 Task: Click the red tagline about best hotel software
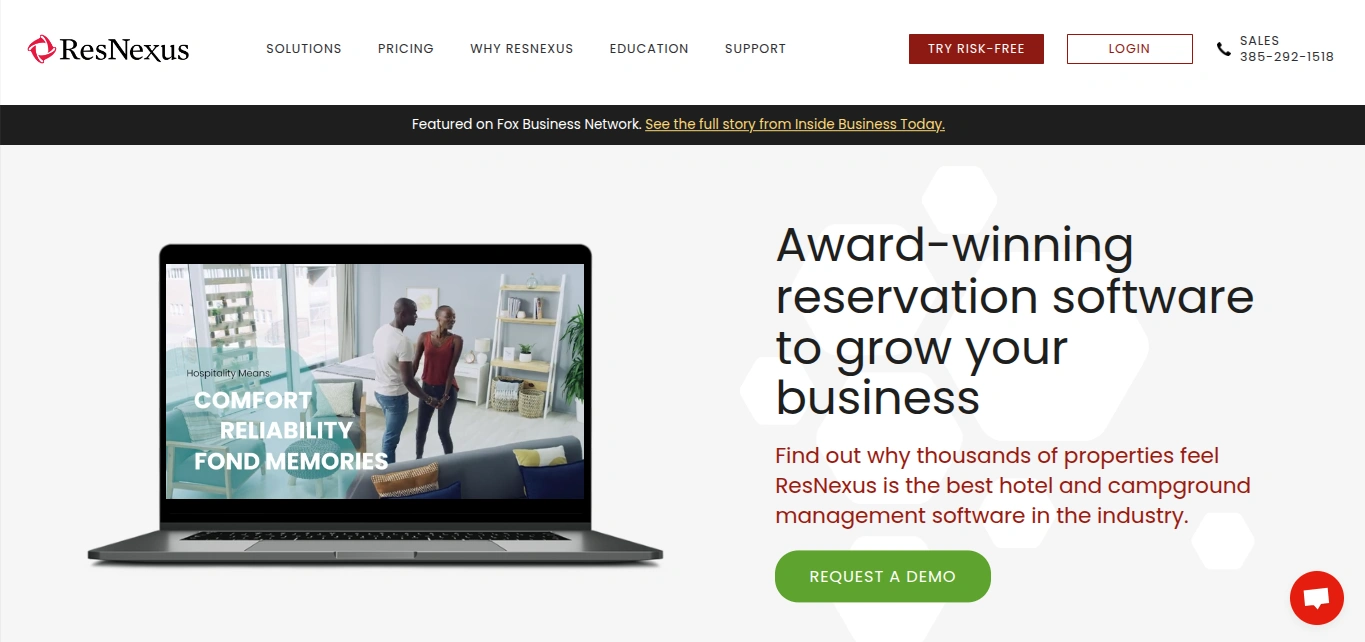click(1013, 486)
